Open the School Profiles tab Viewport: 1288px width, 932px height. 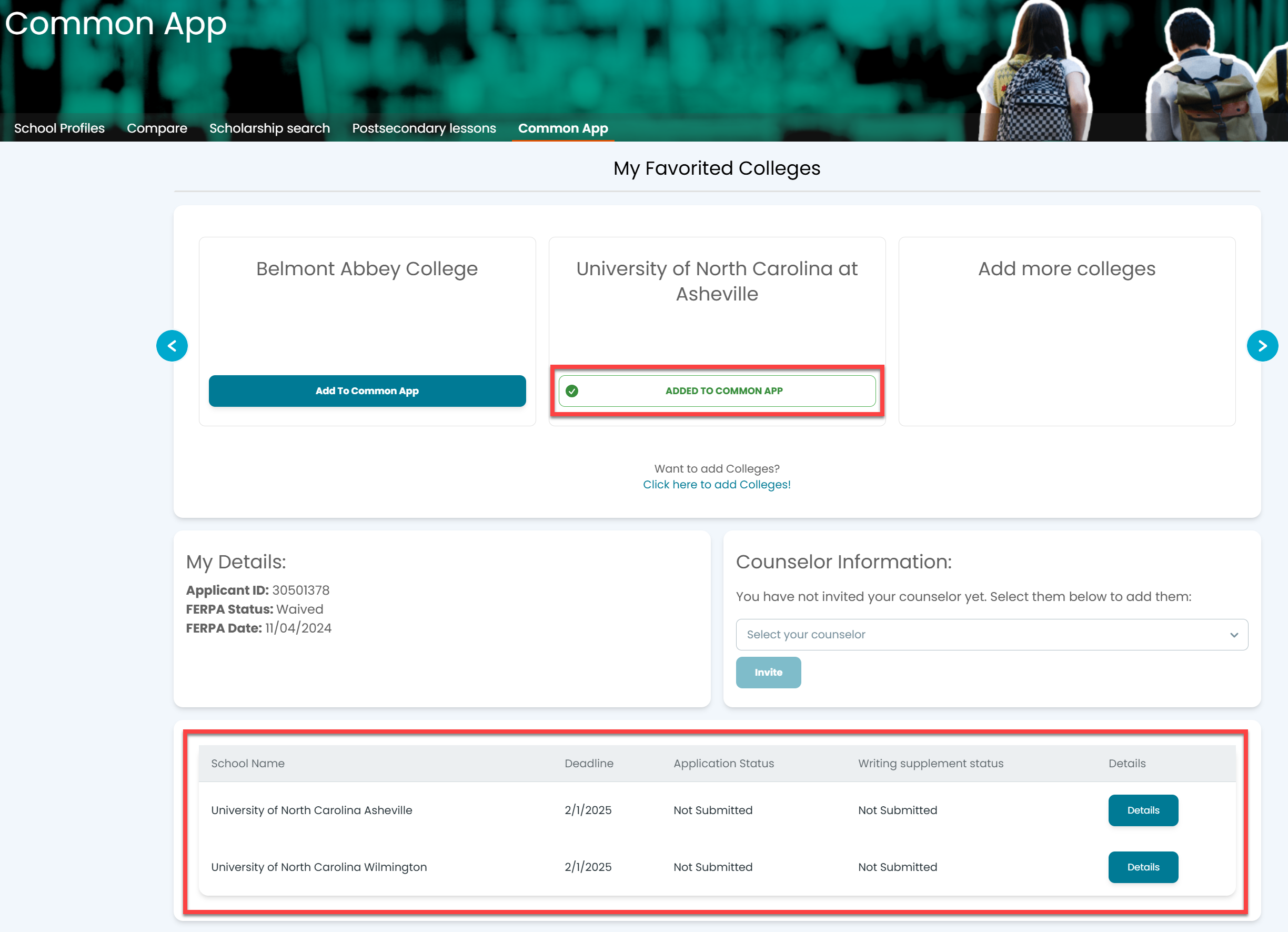tap(59, 128)
